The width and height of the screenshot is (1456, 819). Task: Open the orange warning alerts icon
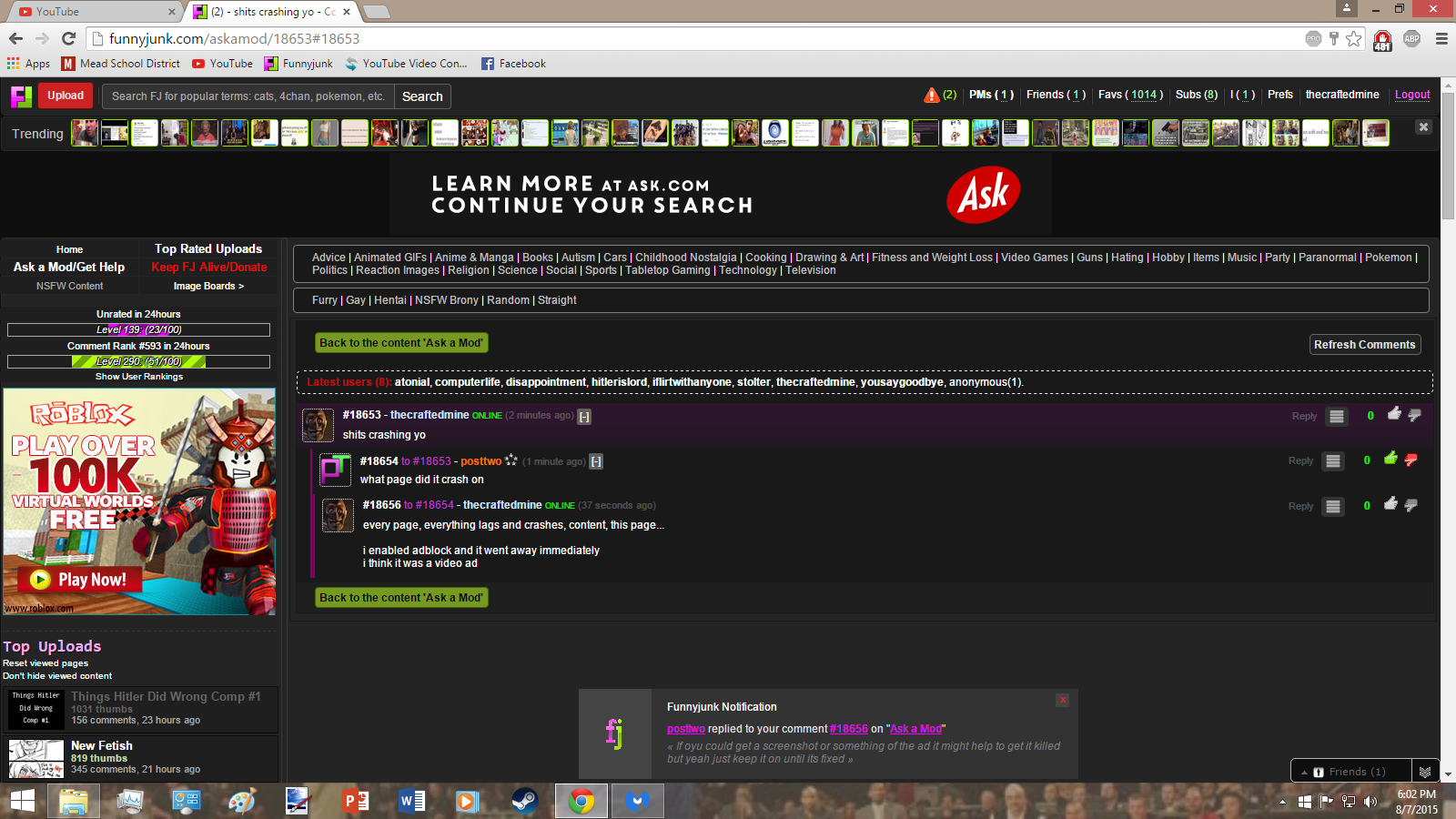tap(931, 95)
